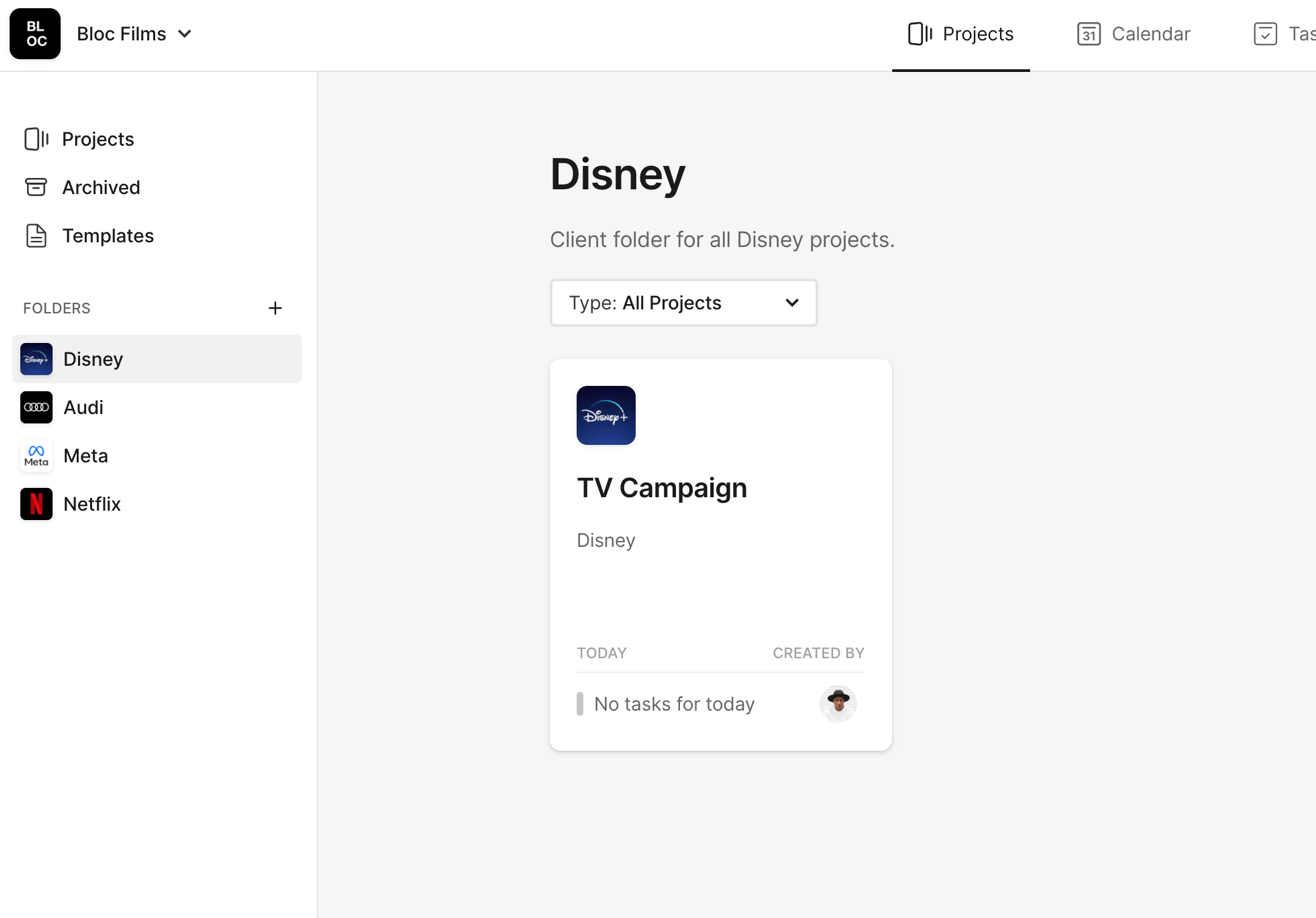Open the Type: All Projects dropdown
Image resolution: width=1316 pixels, height=918 pixels.
(683, 303)
